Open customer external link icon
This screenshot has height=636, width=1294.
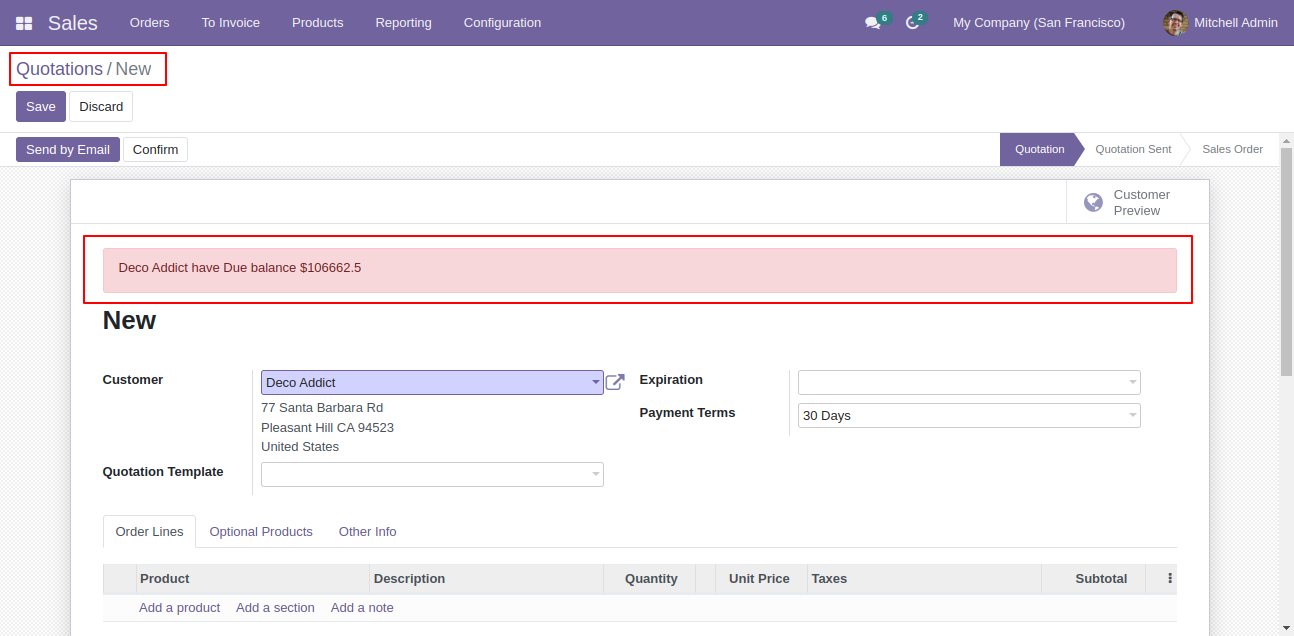(x=615, y=382)
